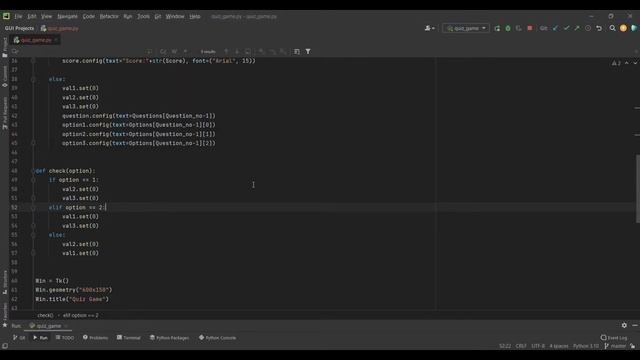Collapse def check function at line 48
This screenshot has width=640, height=360.
pyautogui.click(x=33, y=171)
